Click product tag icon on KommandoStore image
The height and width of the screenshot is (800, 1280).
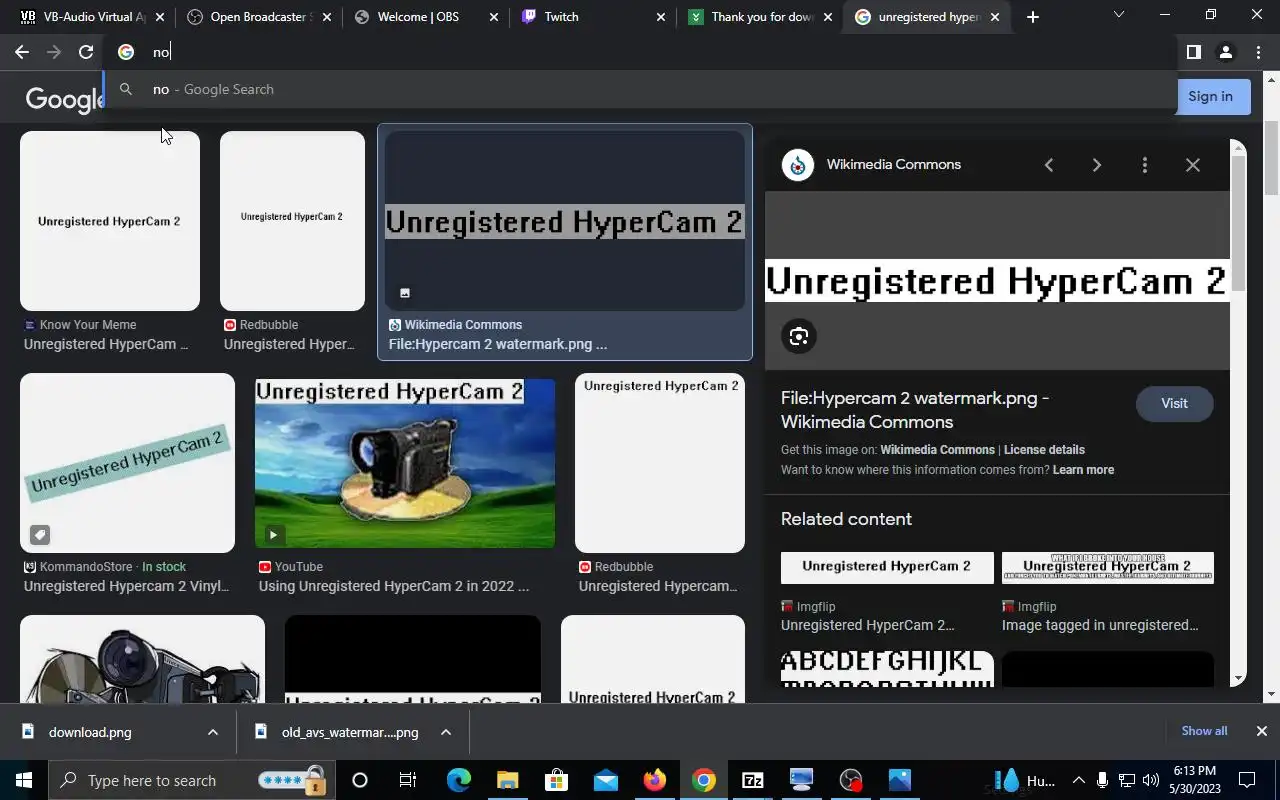pyautogui.click(x=39, y=535)
